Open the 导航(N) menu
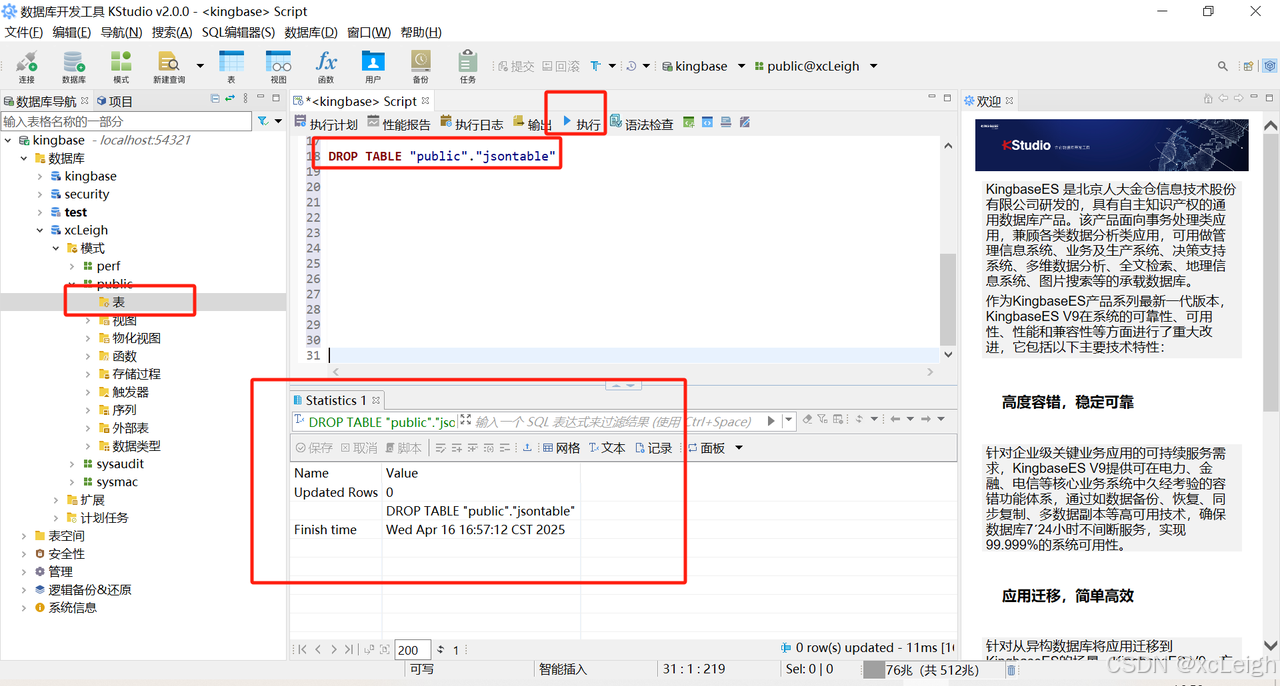 (x=121, y=32)
